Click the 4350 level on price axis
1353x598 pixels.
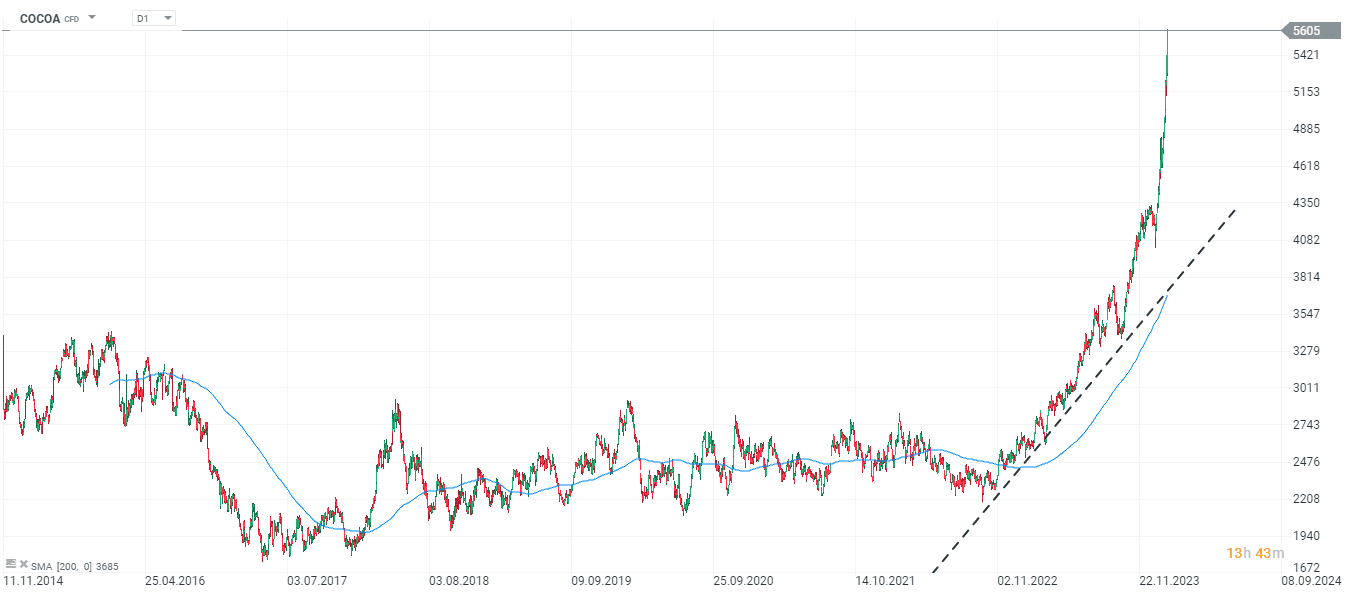pyautogui.click(x=1307, y=203)
